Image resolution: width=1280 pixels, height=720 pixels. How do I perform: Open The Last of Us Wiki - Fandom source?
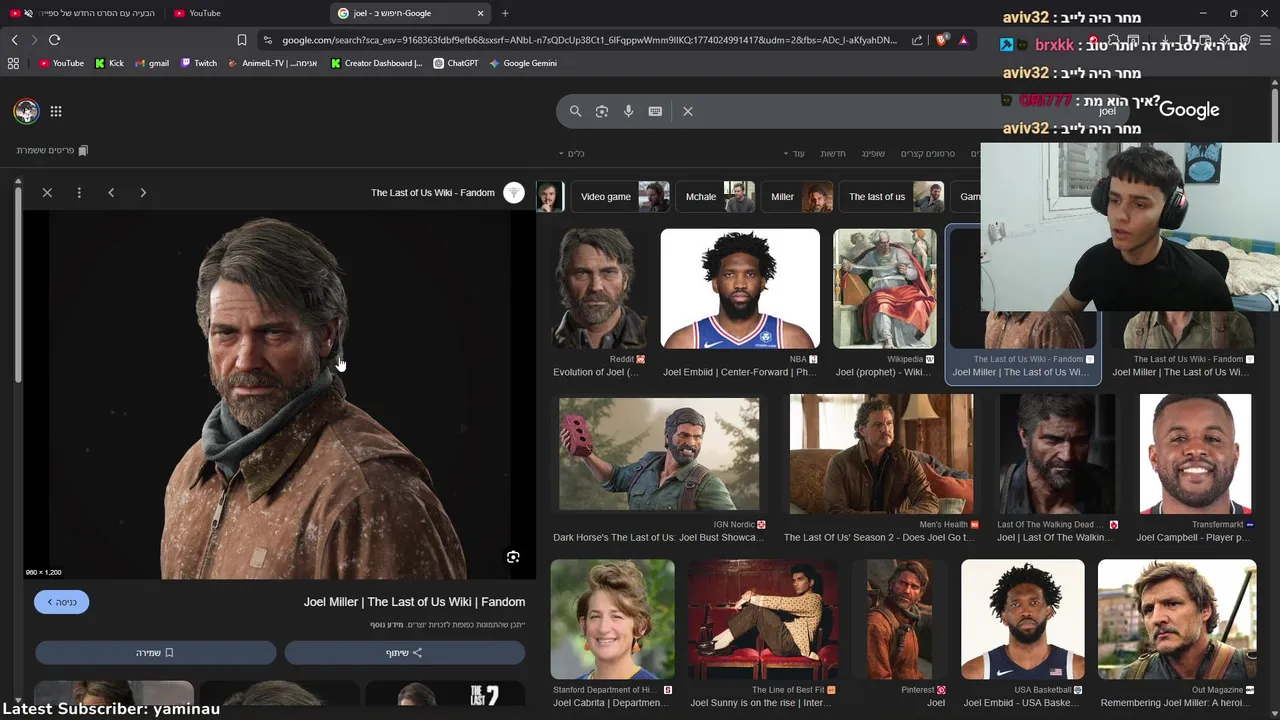(447, 192)
